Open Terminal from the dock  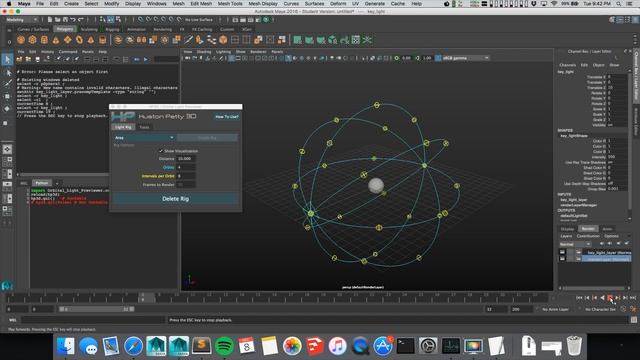click(x=405, y=346)
